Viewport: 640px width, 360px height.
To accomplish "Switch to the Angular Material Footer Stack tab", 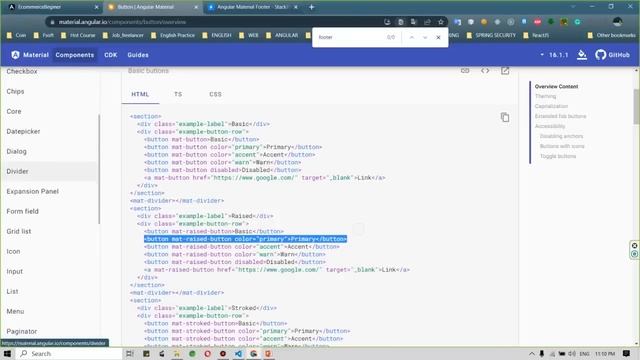I will point(252,7).
